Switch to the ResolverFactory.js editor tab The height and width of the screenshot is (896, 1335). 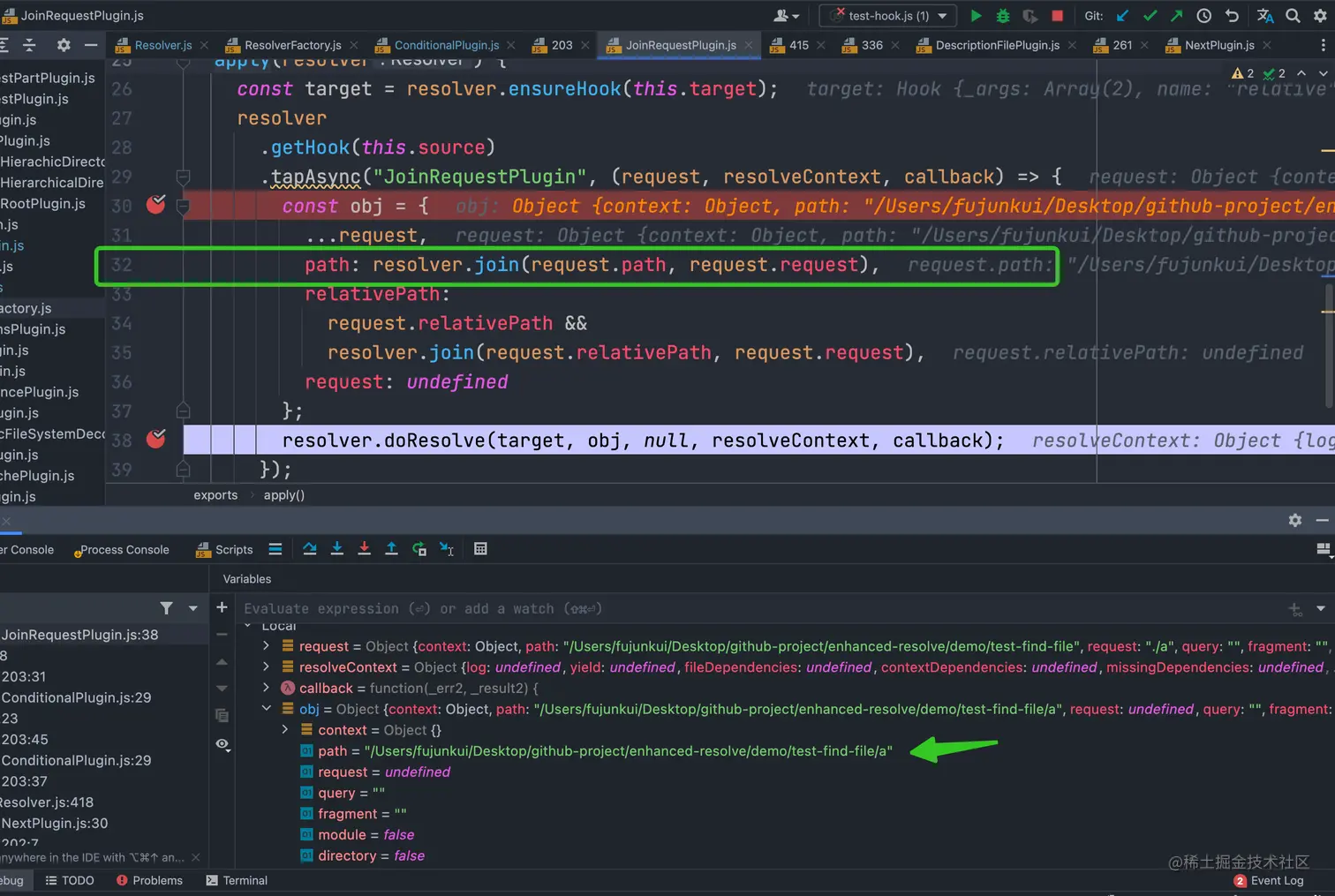point(292,45)
